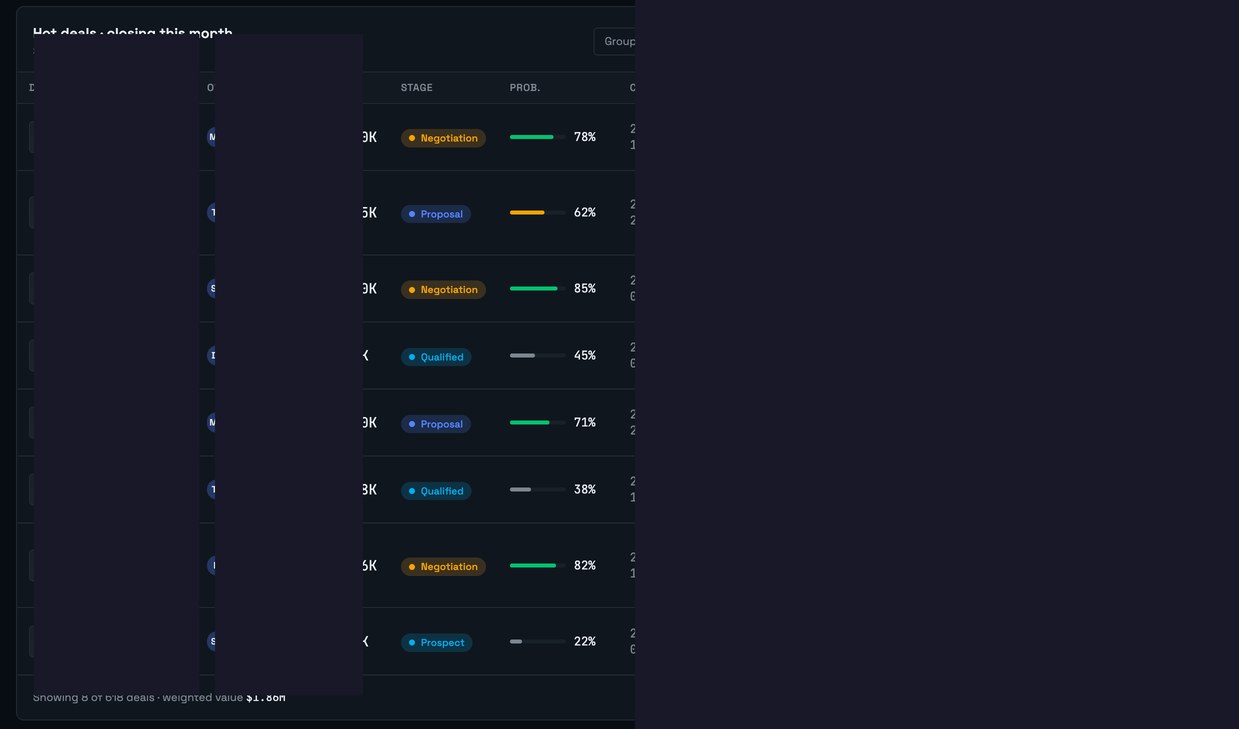
Task: Click the 22% probability value
Action: click(585, 642)
